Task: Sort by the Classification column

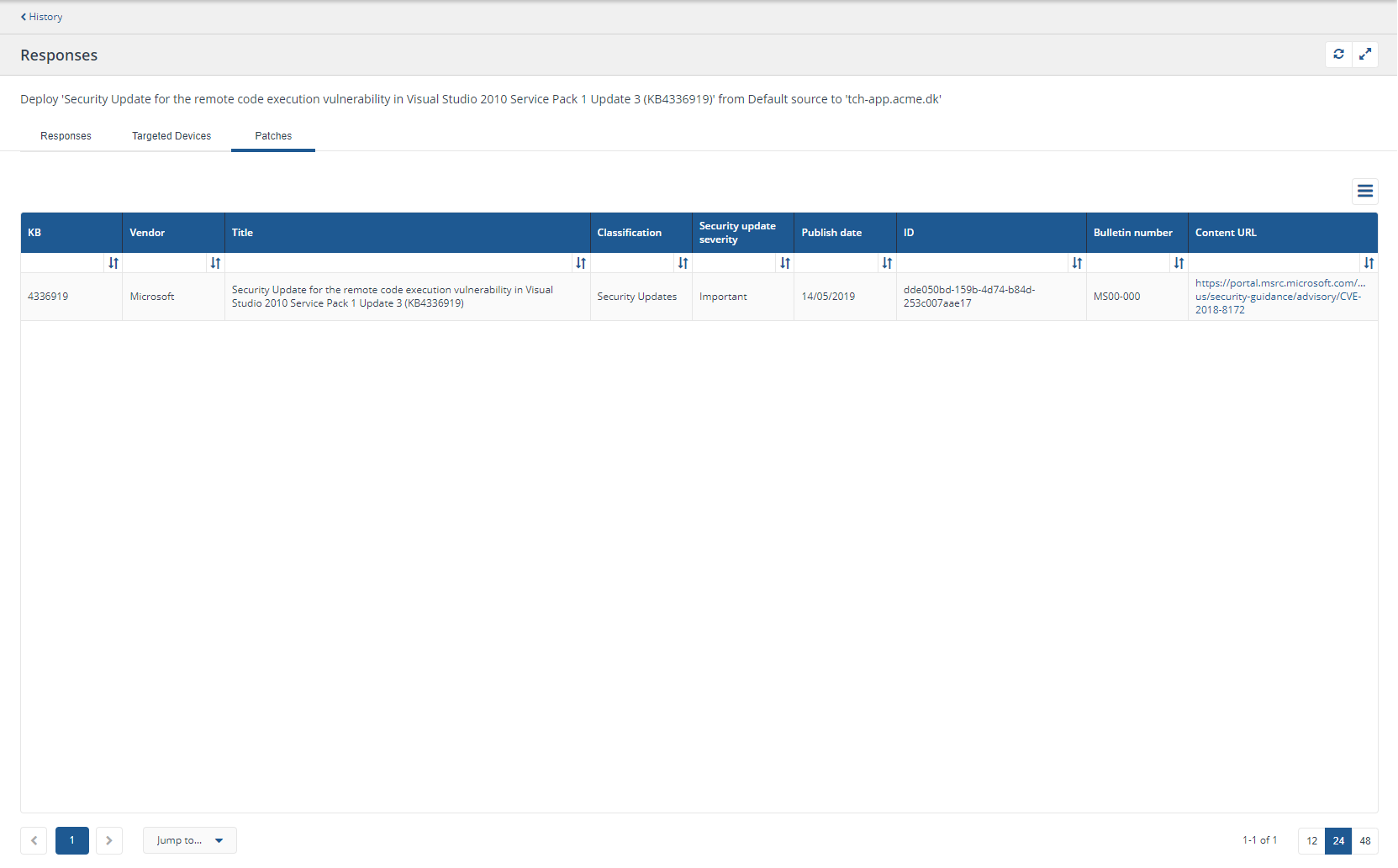Action: [x=683, y=263]
